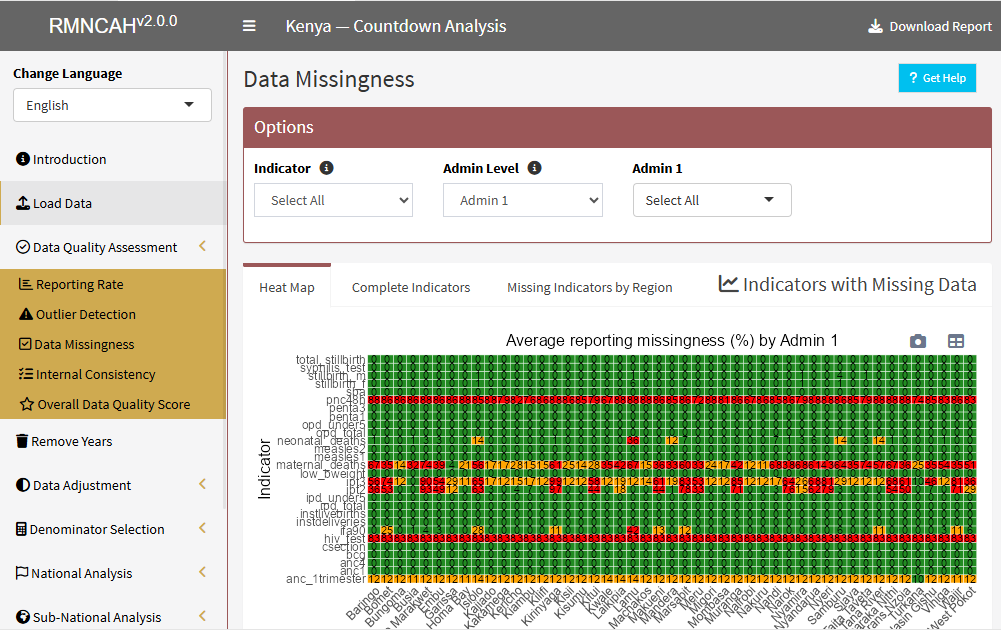Open the Change Language English dropdown
This screenshot has height=630, width=1001.
pyautogui.click(x=112, y=105)
